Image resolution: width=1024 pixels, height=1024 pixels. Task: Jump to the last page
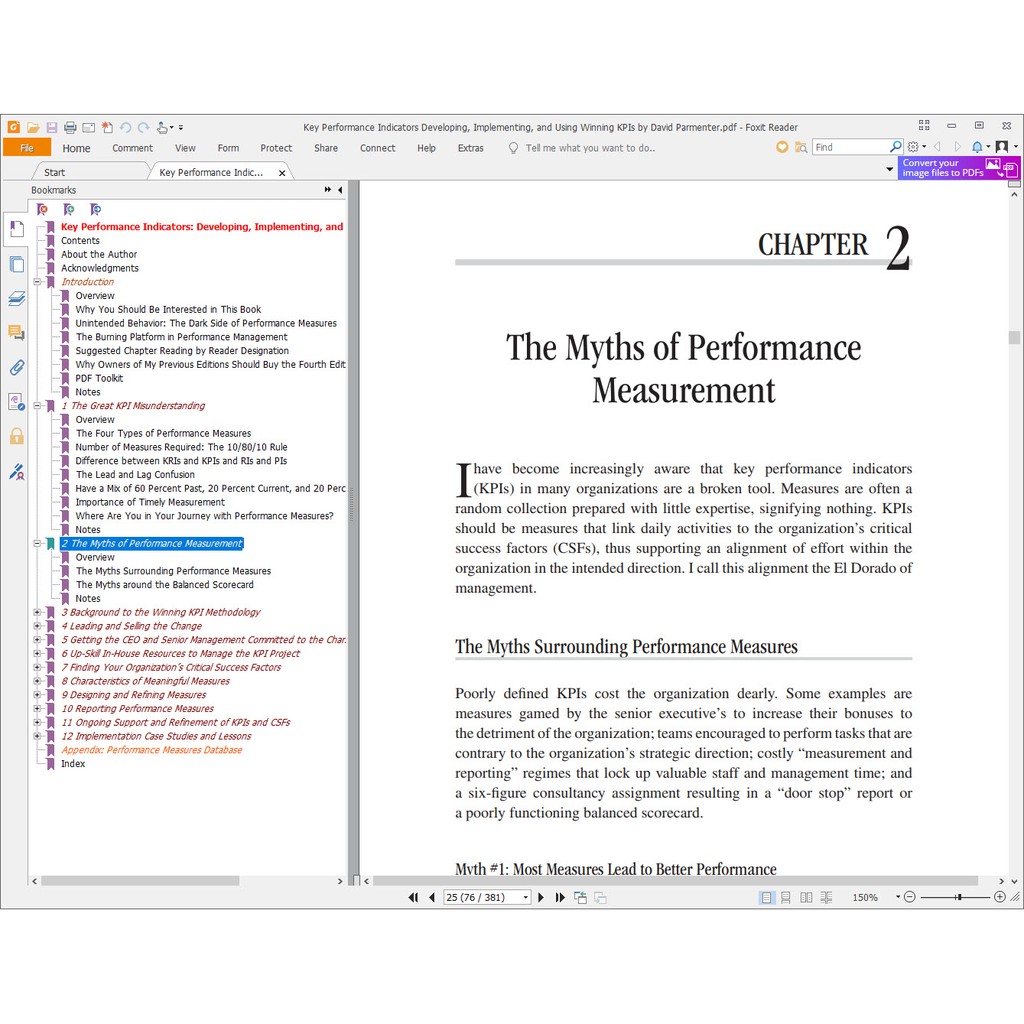(557, 898)
